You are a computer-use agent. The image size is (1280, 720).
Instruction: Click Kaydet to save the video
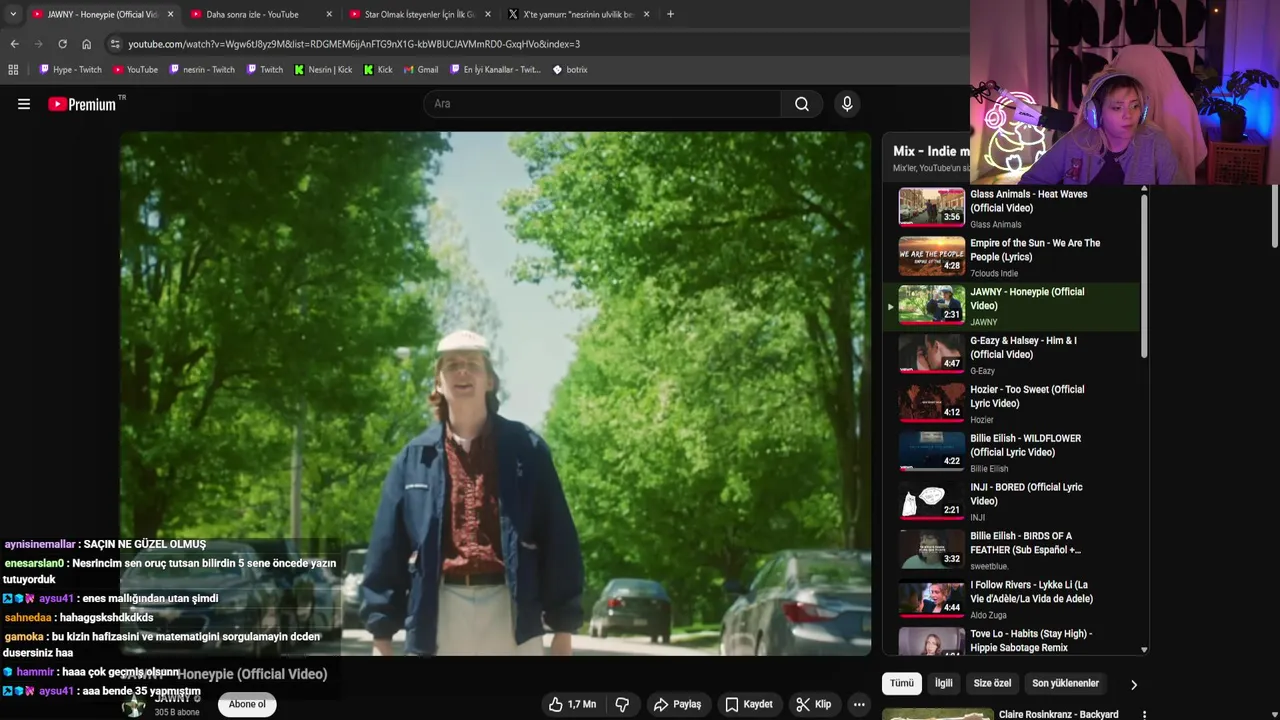pyautogui.click(x=749, y=704)
